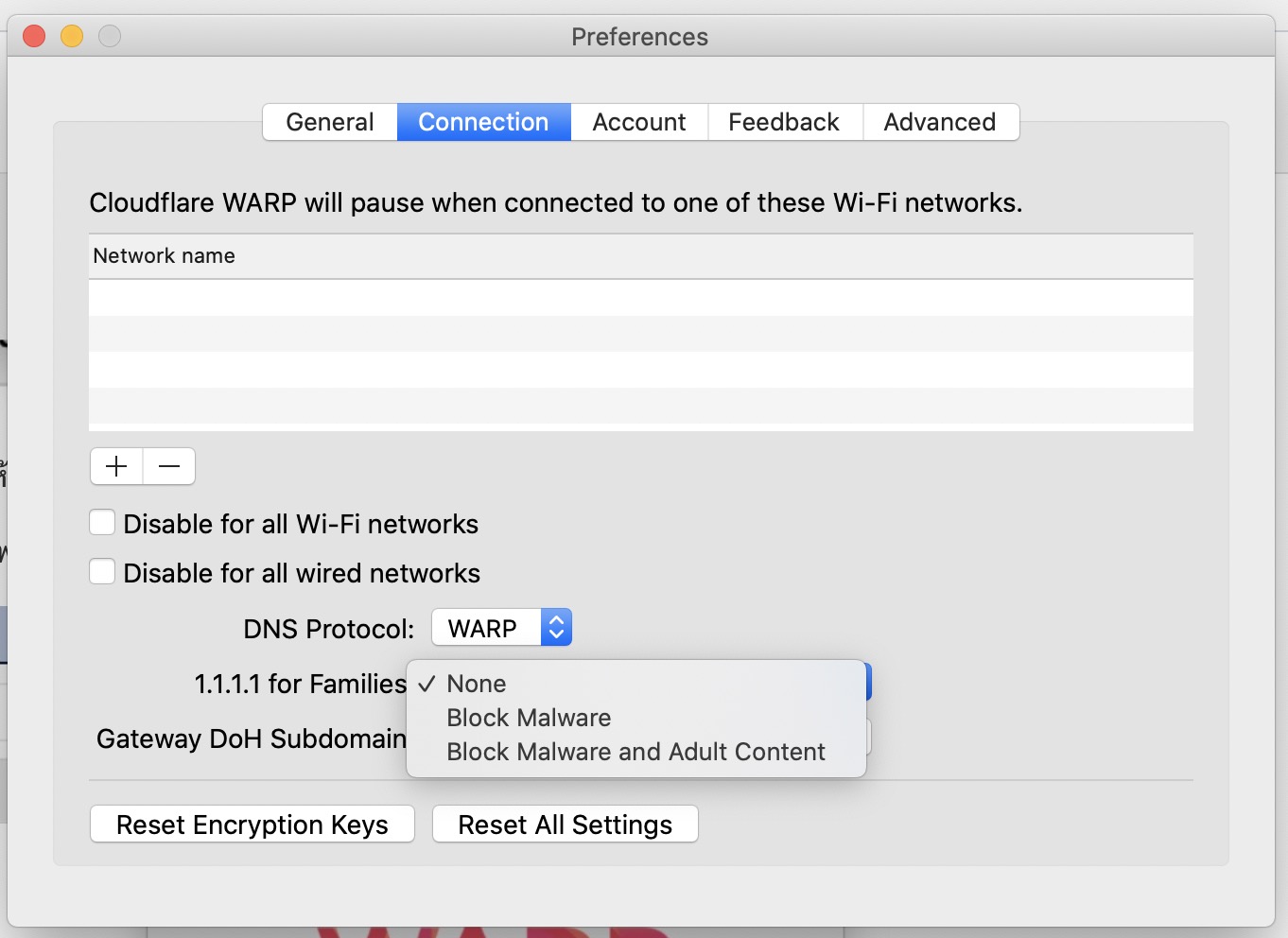
Task: Select the Connection tab
Action: pyautogui.click(x=483, y=122)
